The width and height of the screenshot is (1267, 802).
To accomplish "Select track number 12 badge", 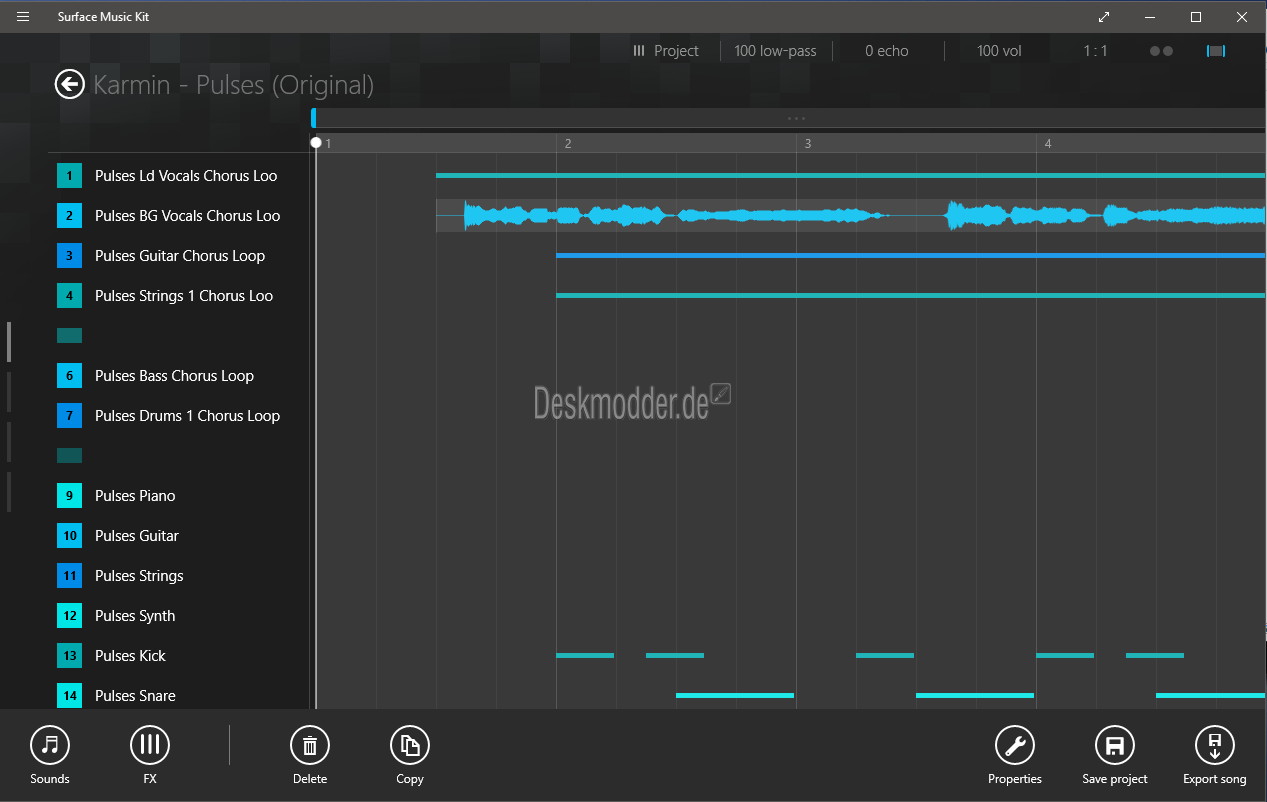I will pyautogui.click(x=70, y=616).
